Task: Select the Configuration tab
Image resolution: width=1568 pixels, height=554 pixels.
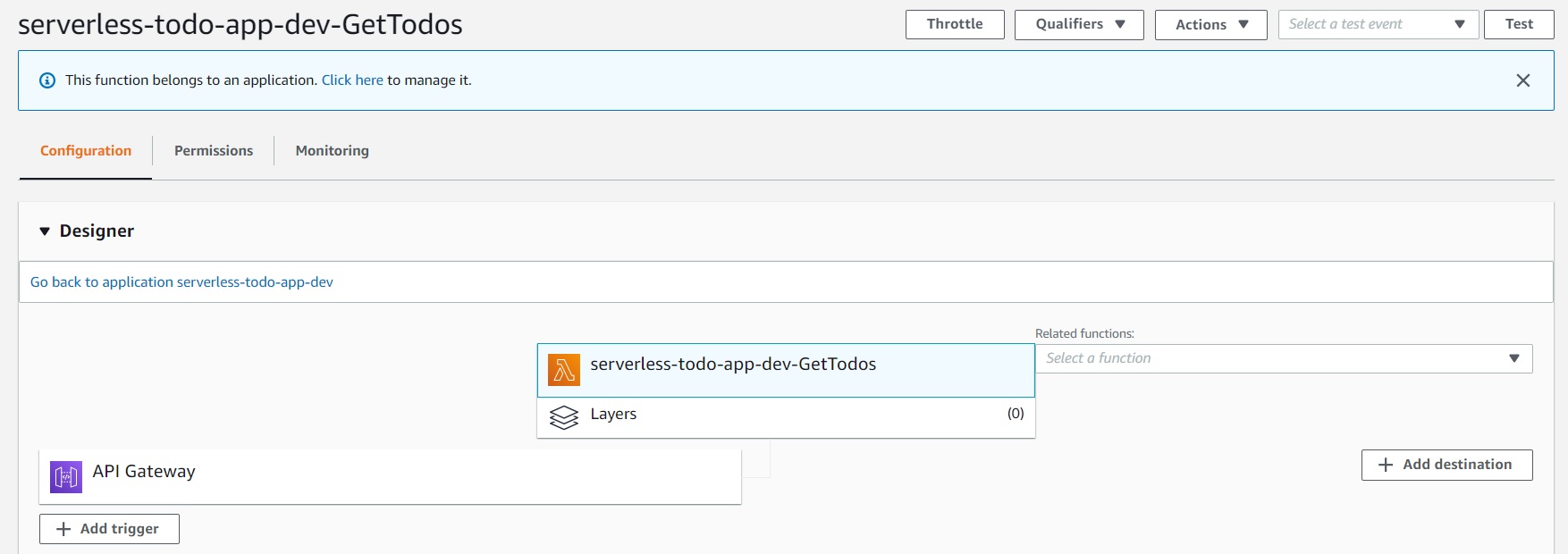Action: pyautogui.click(x=86, y=151)
